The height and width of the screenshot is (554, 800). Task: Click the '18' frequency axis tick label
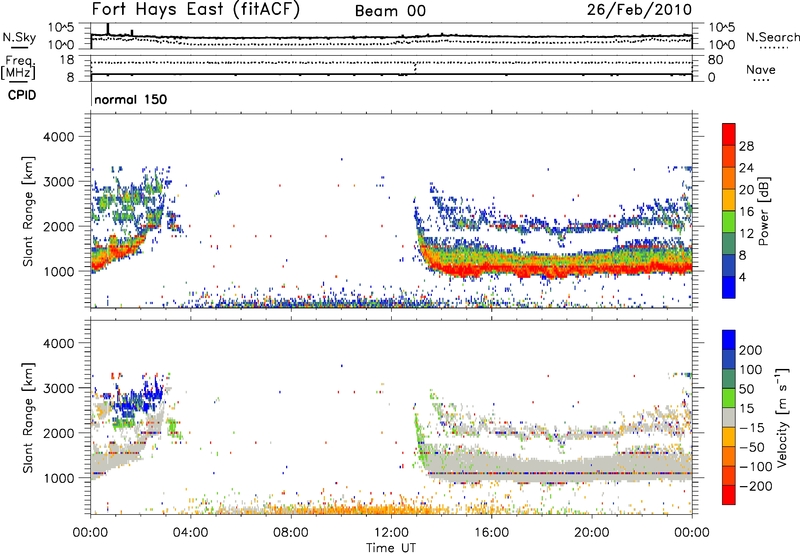[66, 60]
